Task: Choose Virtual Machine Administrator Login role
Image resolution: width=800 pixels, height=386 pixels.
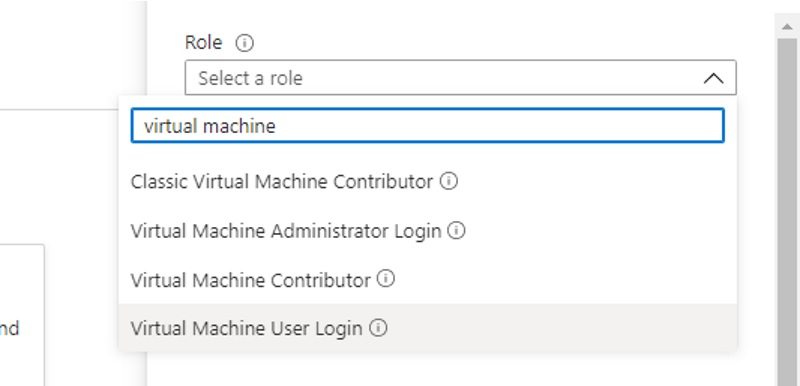Action: pos(428,230)
